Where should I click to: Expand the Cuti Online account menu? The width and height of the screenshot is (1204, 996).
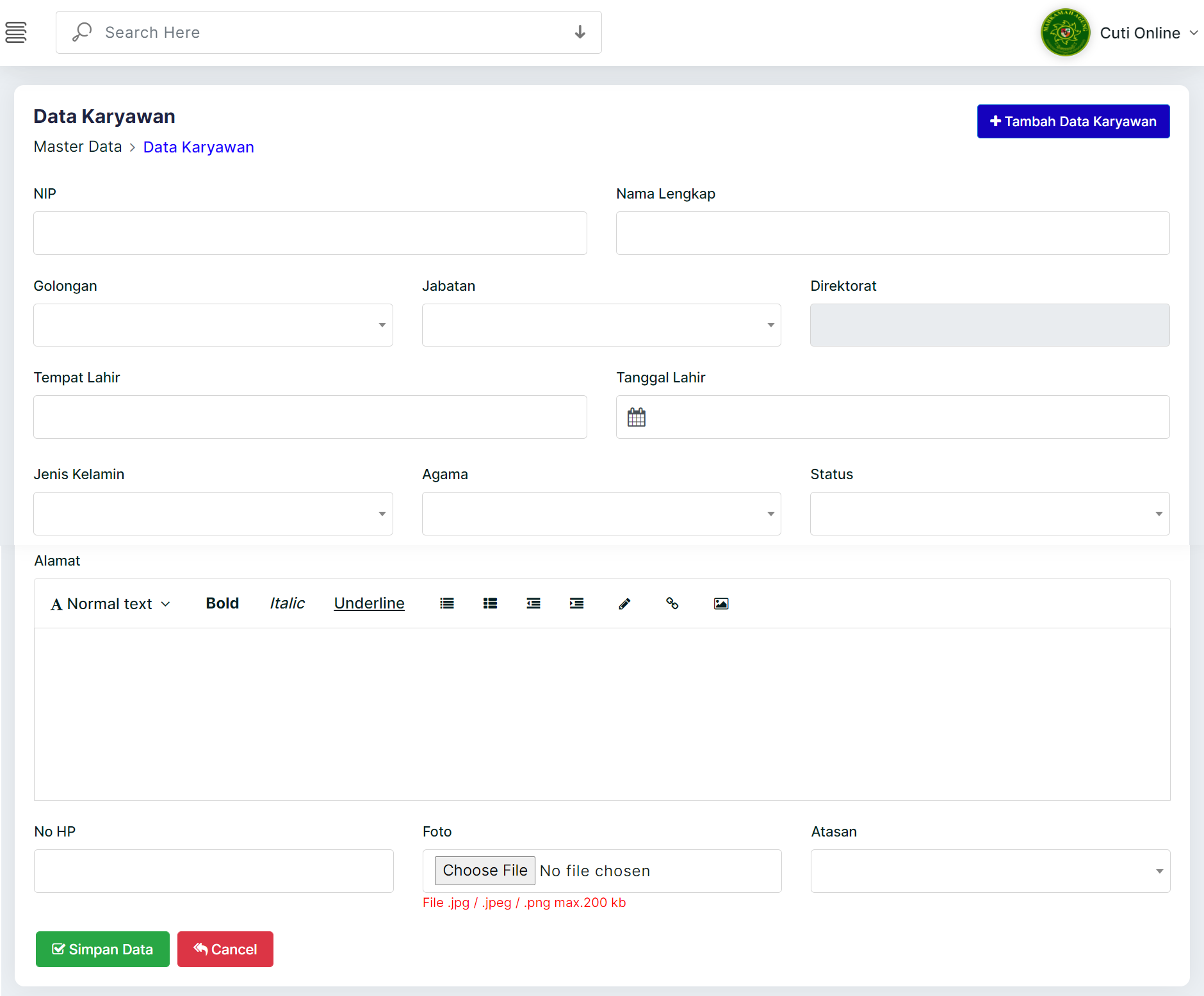[x=1148, y=33]
